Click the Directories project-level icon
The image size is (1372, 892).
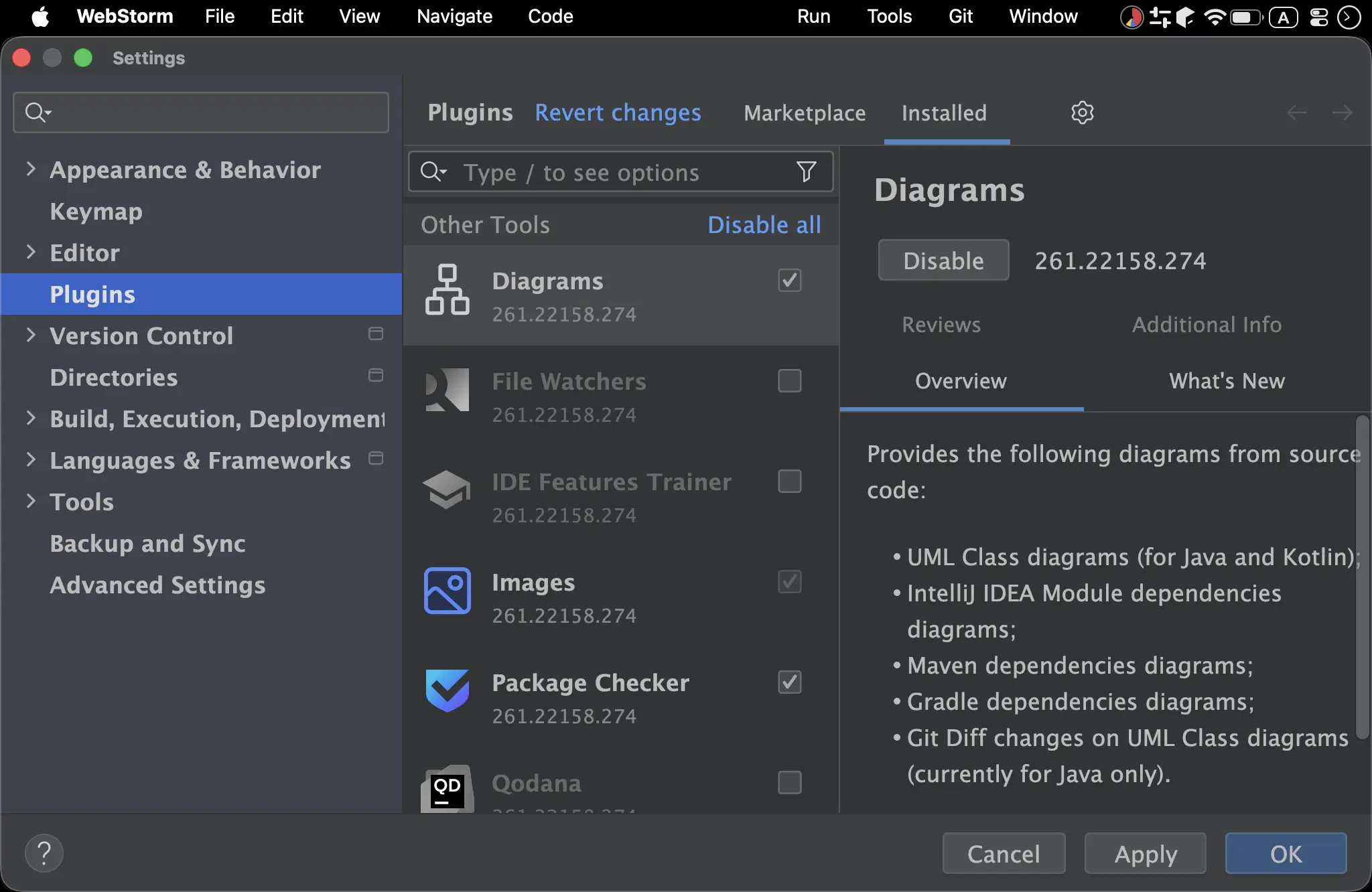(x=376, y=375)
